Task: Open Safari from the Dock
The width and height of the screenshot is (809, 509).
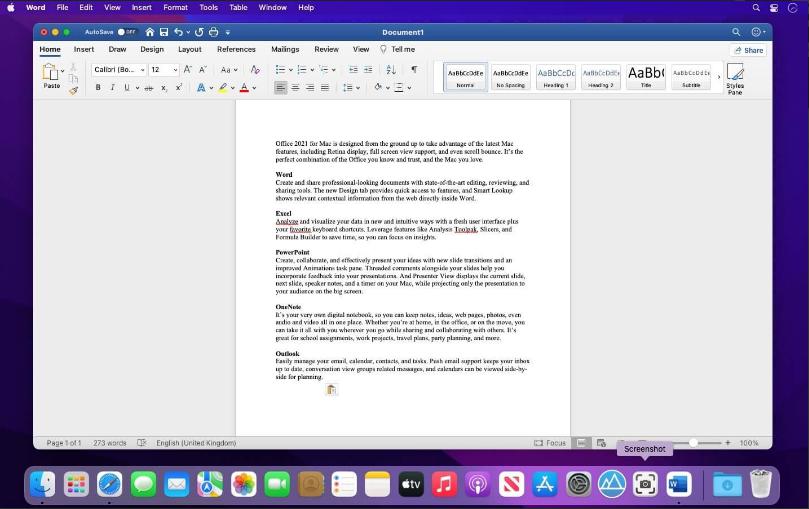Action: (x=109, y=484)
